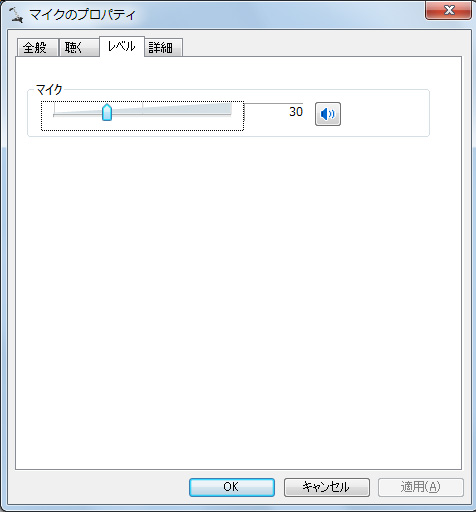
Task: Click the minimum end of the microphone slider
Action: pos(54,112)
